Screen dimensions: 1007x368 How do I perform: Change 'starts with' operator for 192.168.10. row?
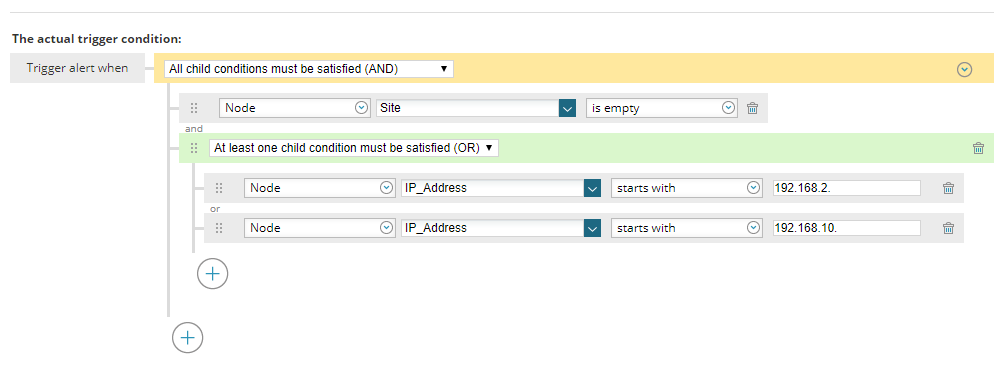click(x=687, y=228)
